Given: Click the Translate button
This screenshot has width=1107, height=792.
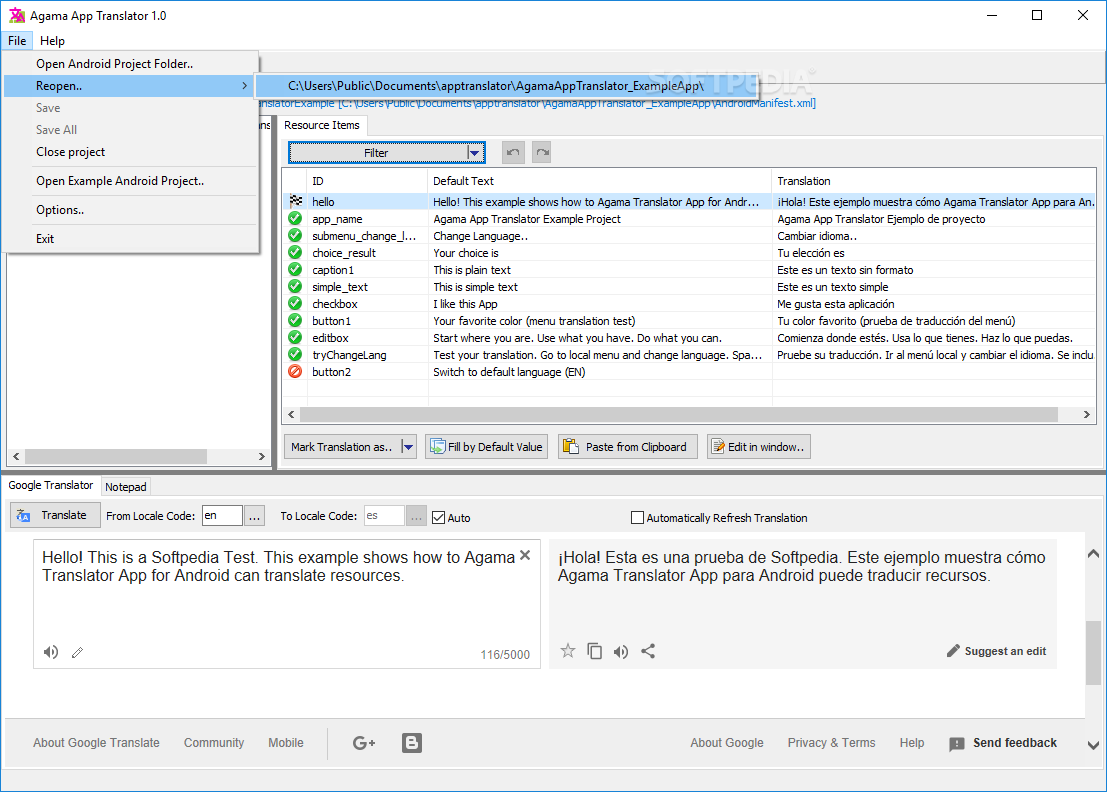Looking at the screenshot, I should tap(55, 515).
